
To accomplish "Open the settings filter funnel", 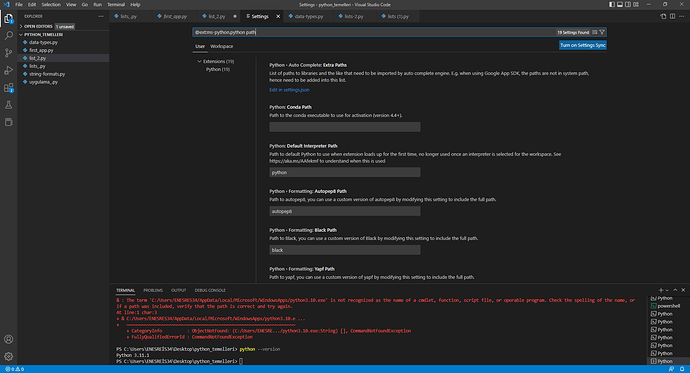I will click(x=602, y=32).
